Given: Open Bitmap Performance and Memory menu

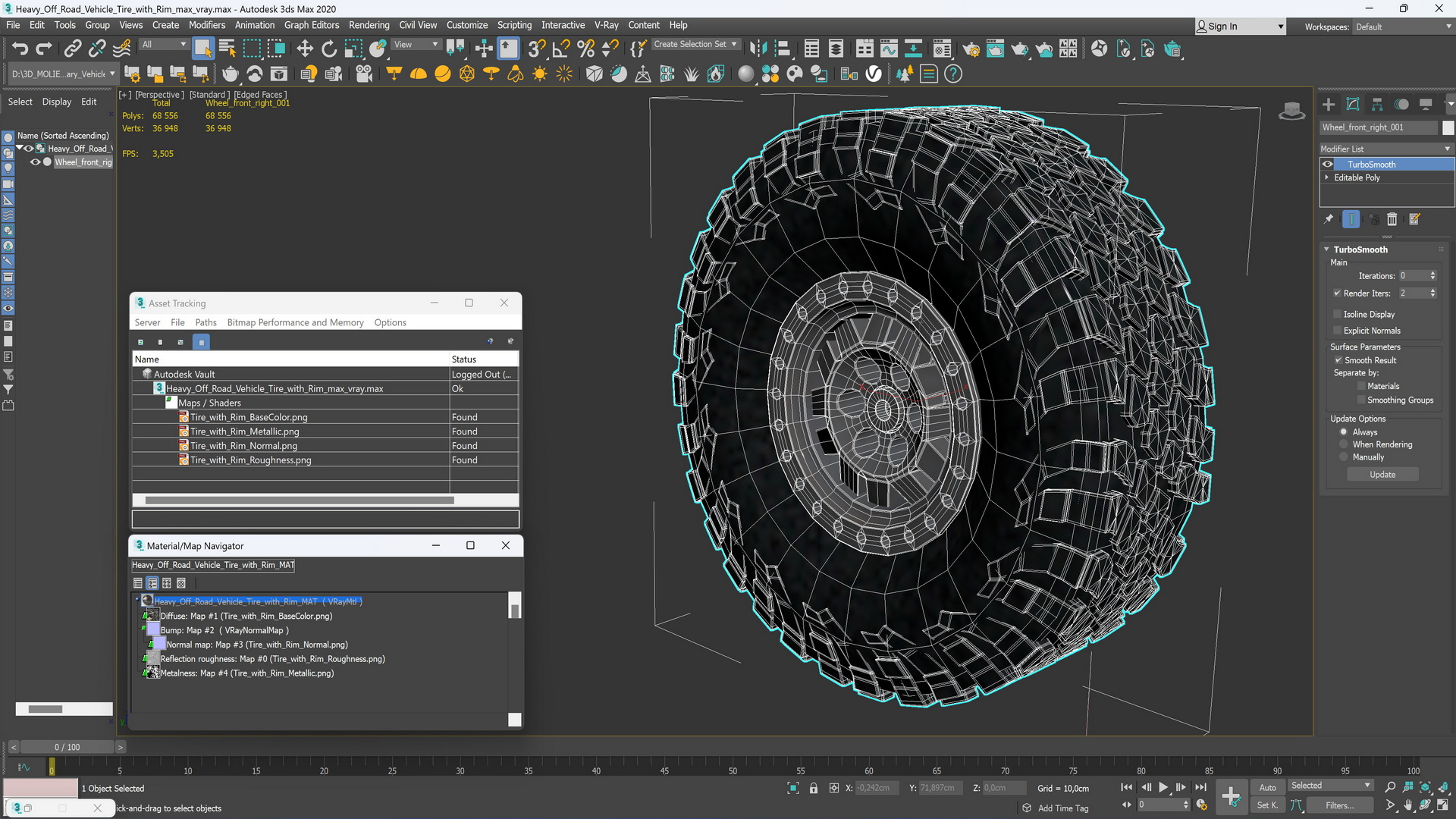Looking at the screenshot, I should point(295,322).
